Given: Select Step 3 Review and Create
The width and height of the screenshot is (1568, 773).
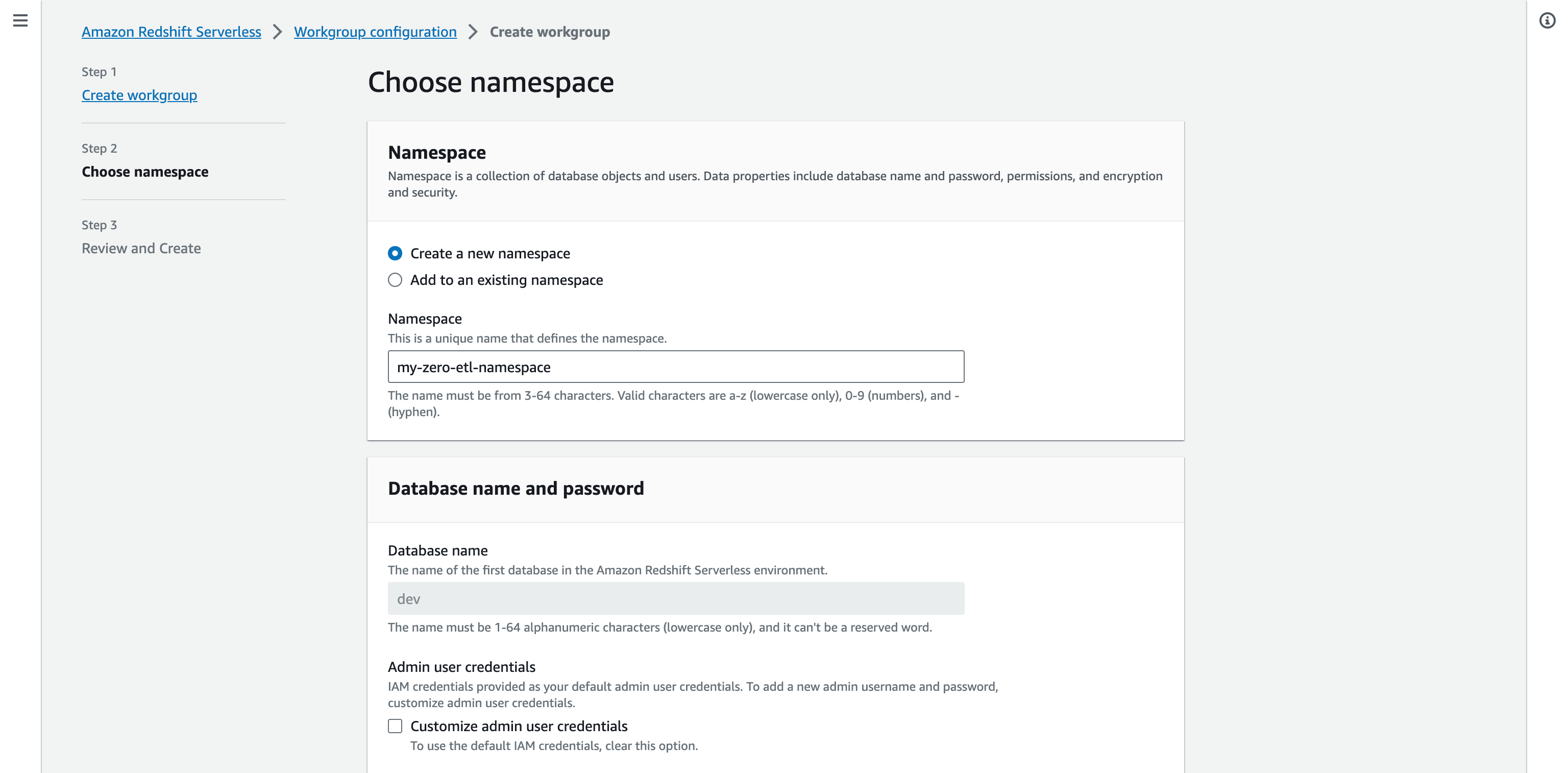Looking at the screenshot, I should (141, 248).
